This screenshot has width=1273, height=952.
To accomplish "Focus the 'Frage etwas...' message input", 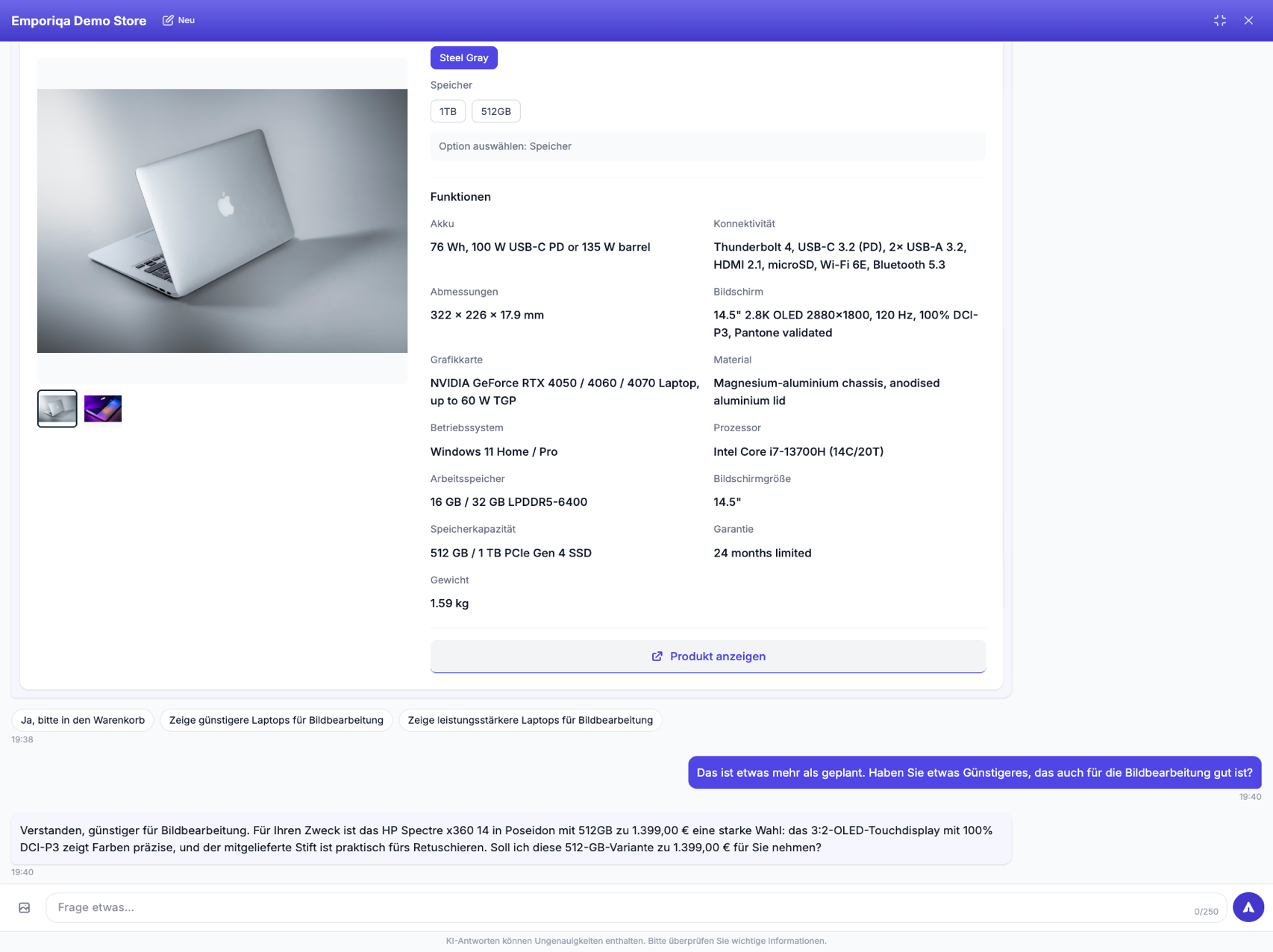I will point(636,907).
